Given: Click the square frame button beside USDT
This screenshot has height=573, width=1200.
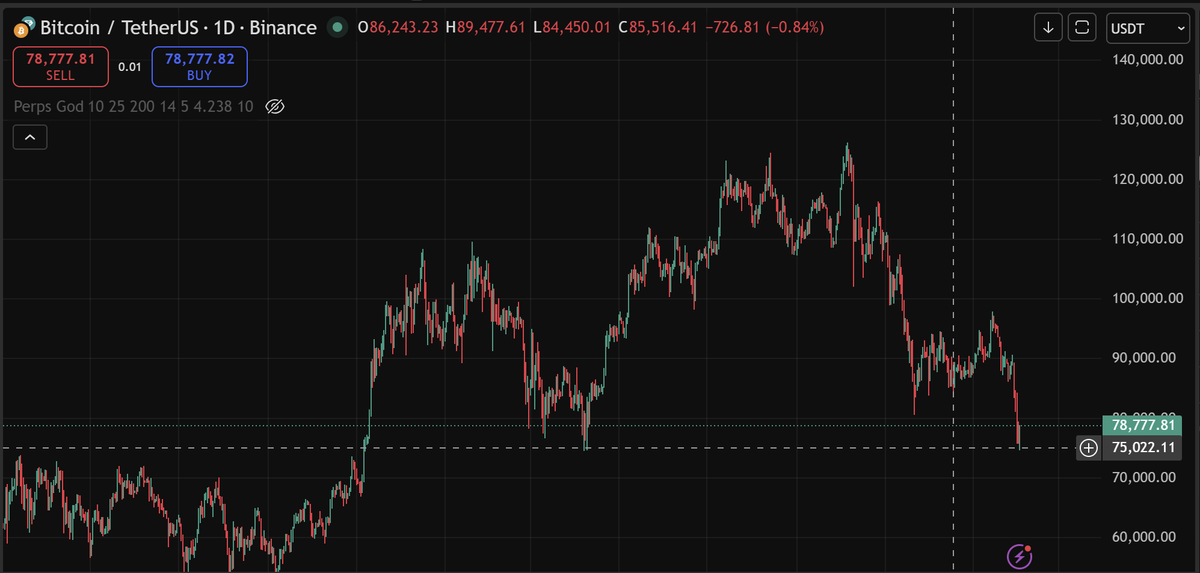Looking at the screenshot, I should tap(1082, 28).
